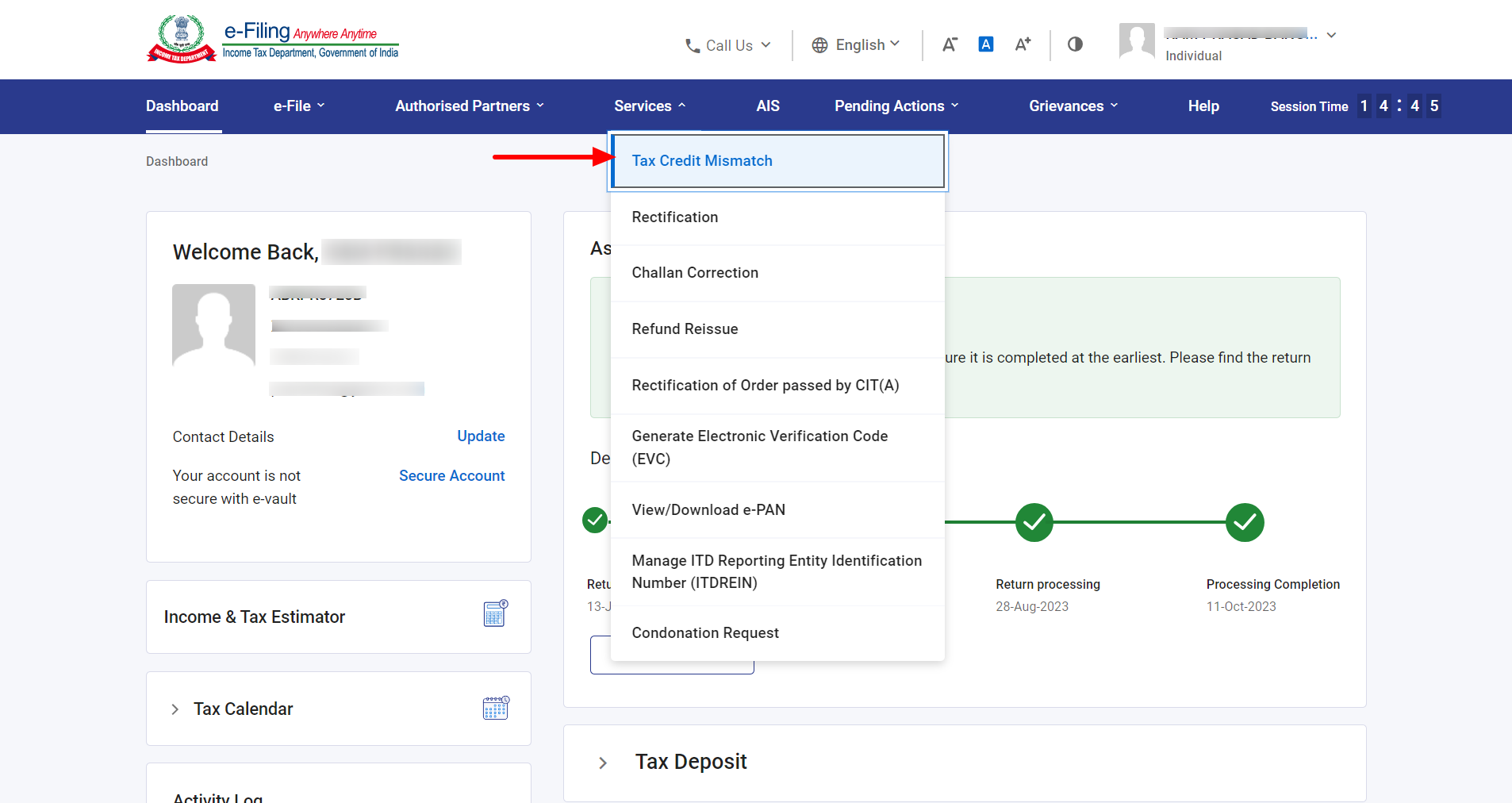Screen dimensions: 1512x803
Task: Click the Tax Calendar calendar icon
Action: (496, 708)
